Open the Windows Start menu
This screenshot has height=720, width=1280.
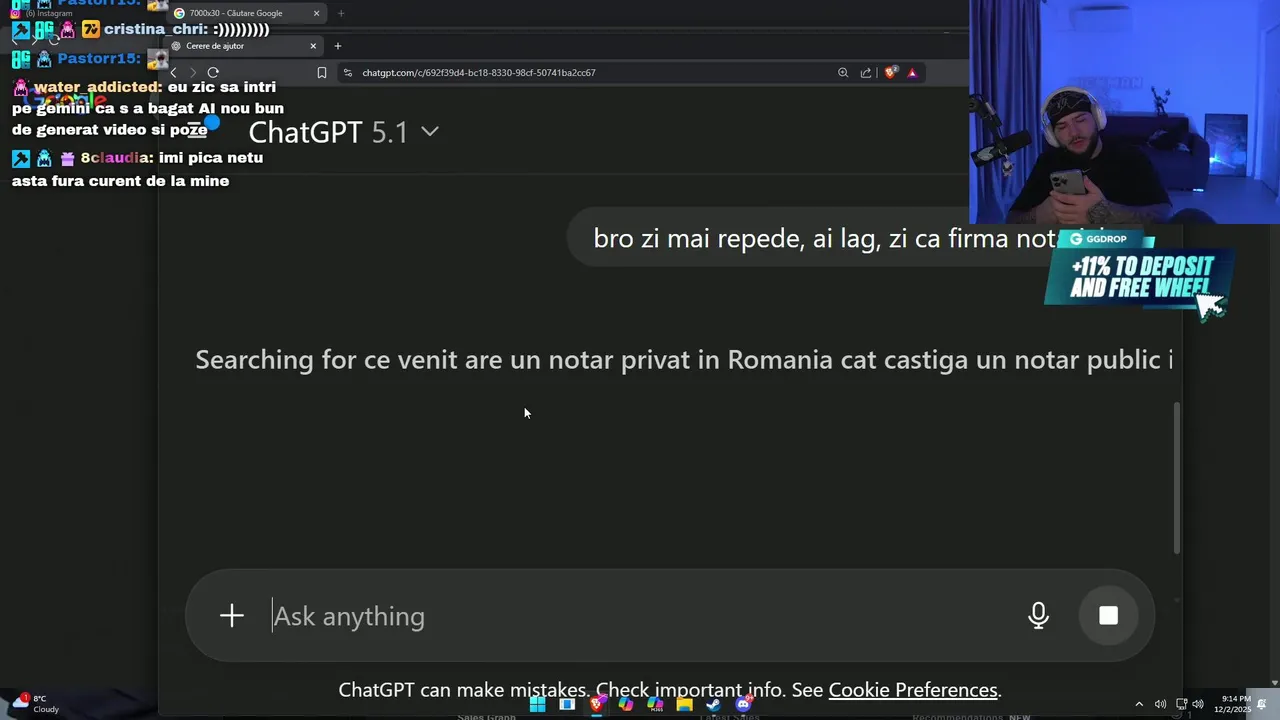538,704
